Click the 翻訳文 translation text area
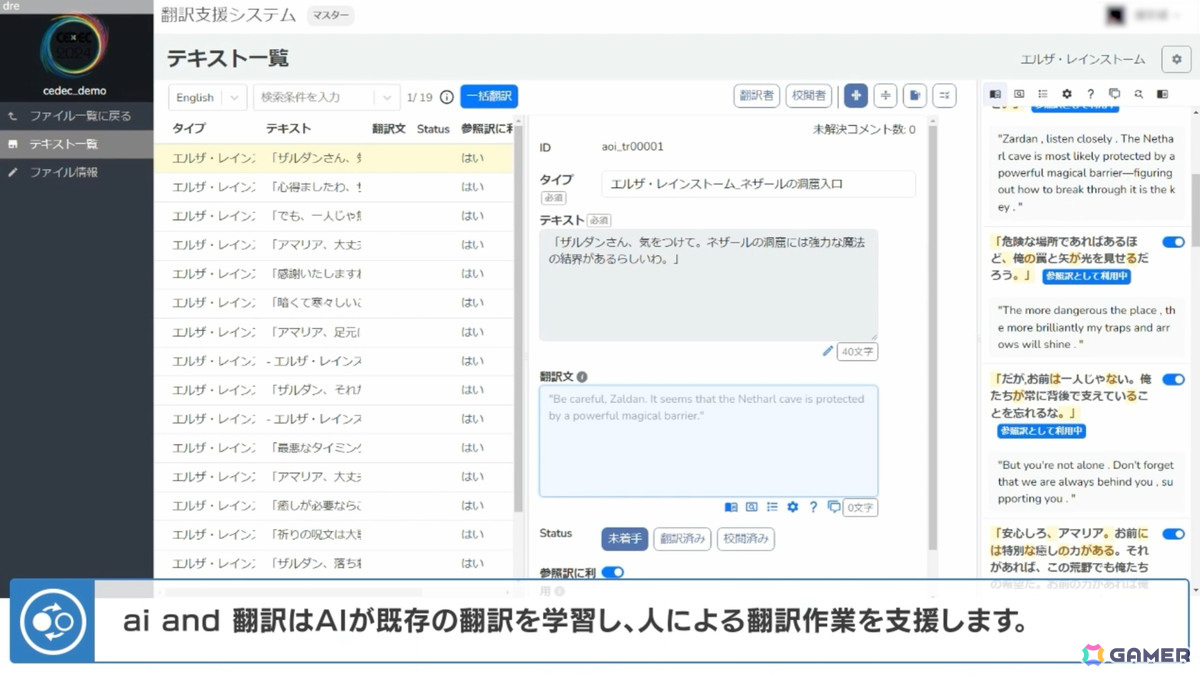 coord(709,441)
